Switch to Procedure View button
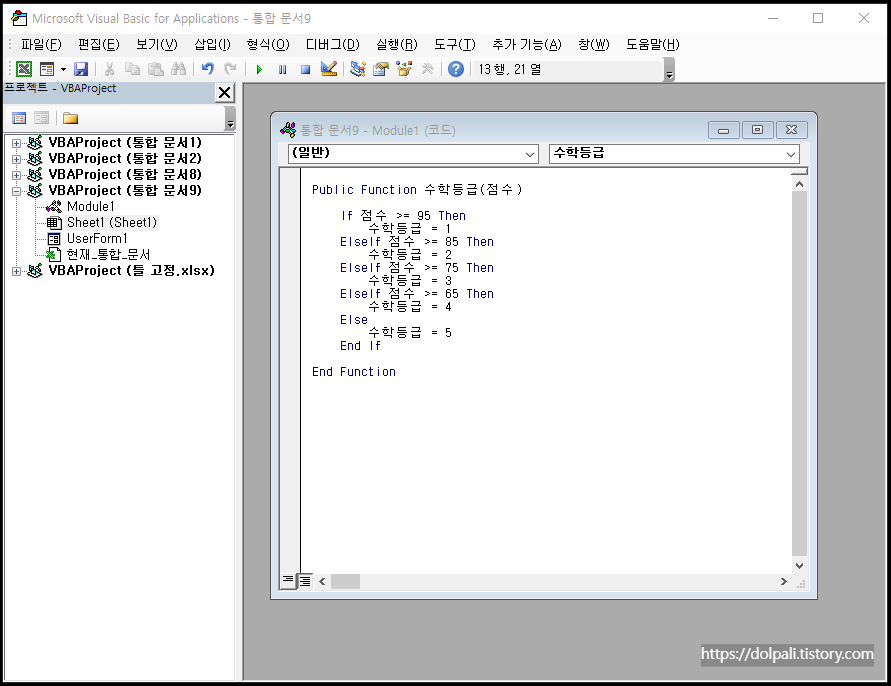Screen dimensions: 891x686 pyautogui.click(x=288, y=580)
